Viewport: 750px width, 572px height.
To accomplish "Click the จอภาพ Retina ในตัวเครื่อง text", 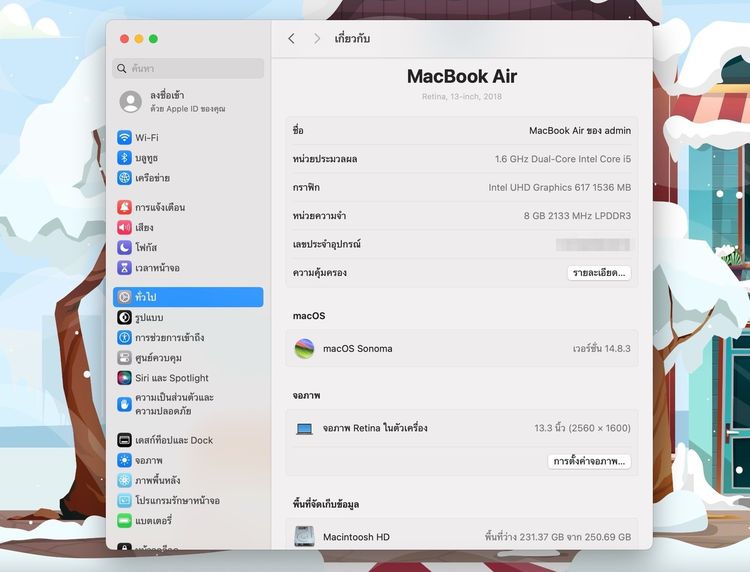I will point(375,428).
